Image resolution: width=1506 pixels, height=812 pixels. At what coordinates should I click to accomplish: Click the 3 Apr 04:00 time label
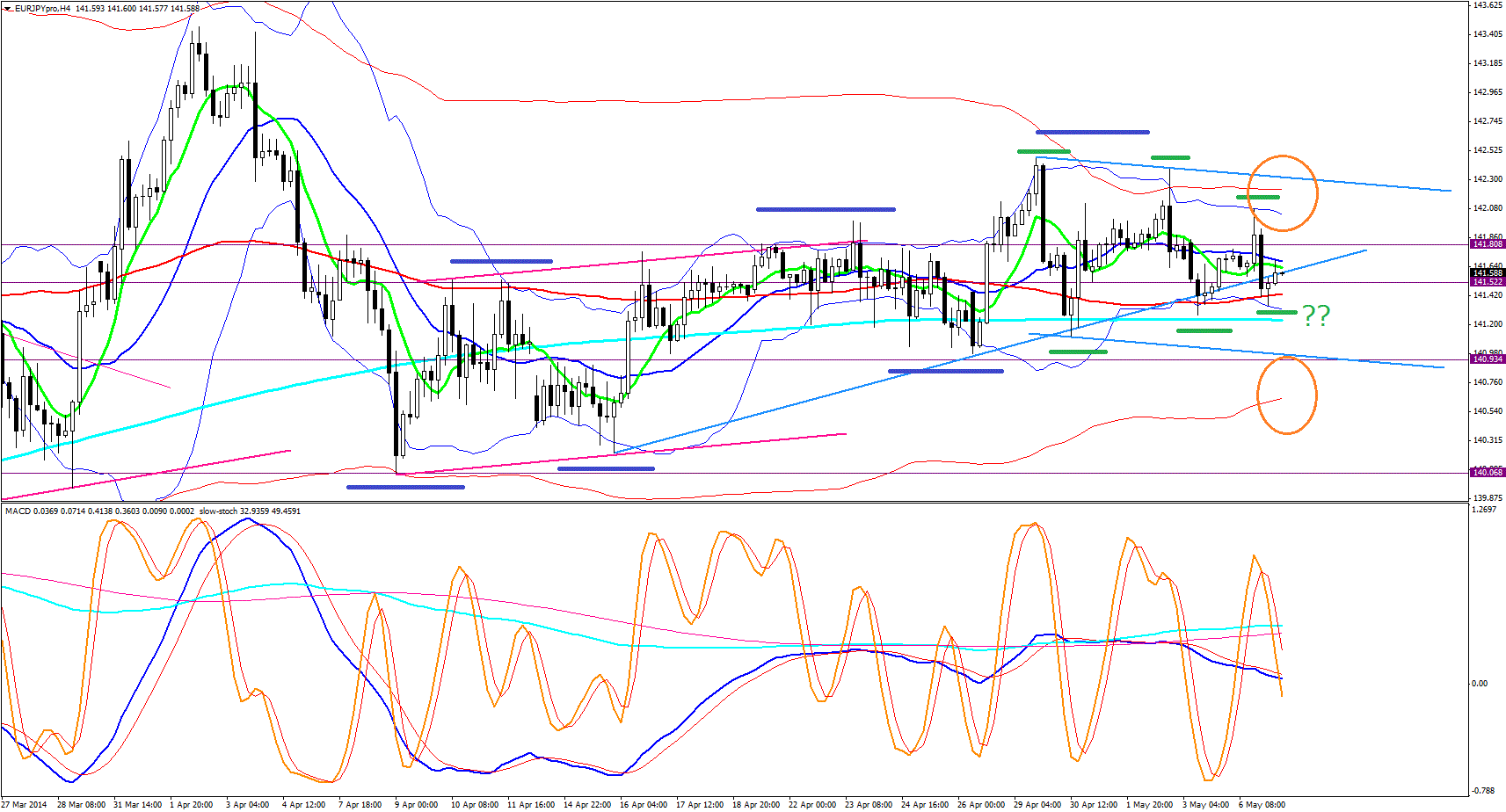click(248, 805)
